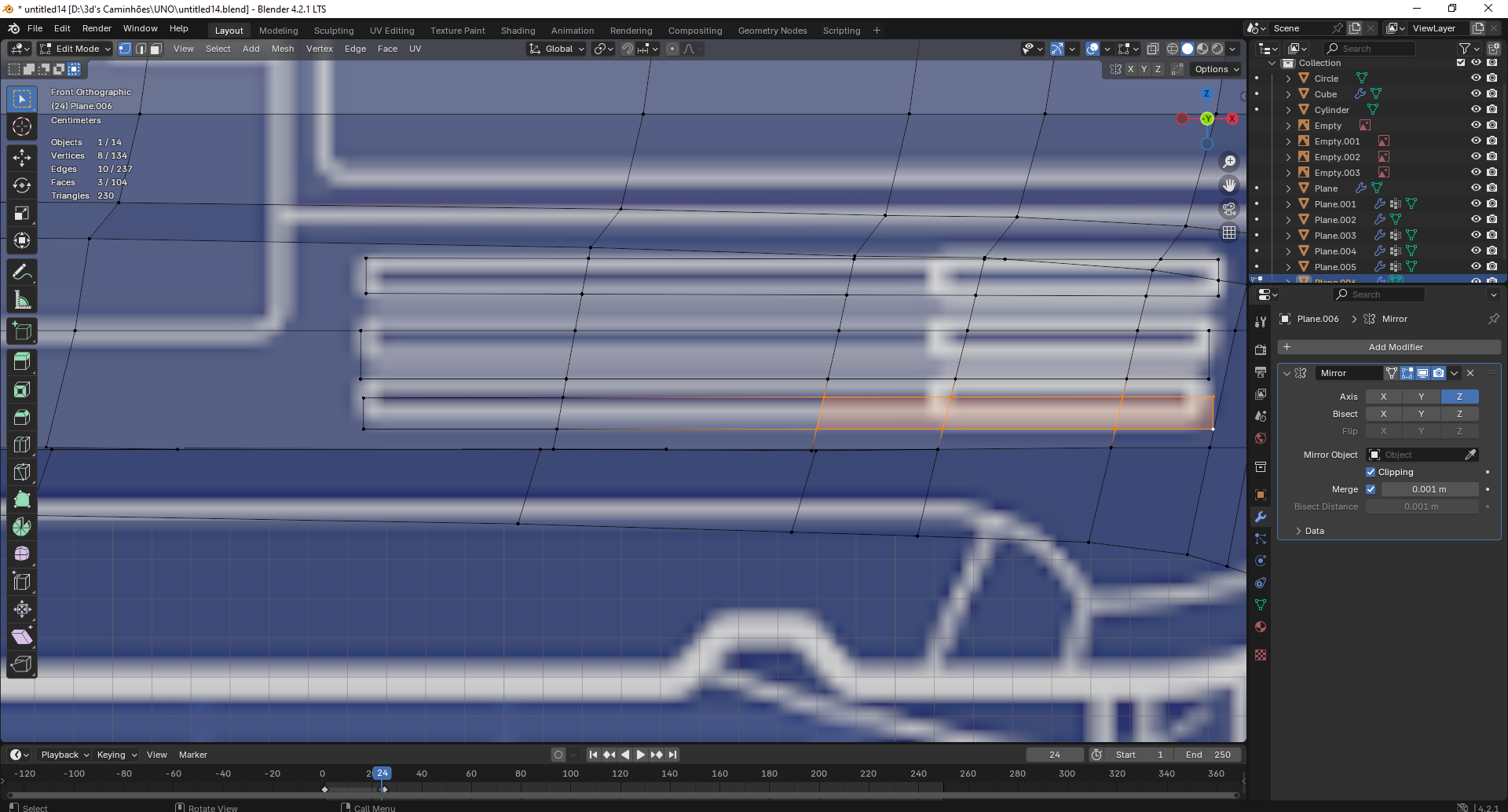
Task: Play the animation forward
Action: click(641, 755)
